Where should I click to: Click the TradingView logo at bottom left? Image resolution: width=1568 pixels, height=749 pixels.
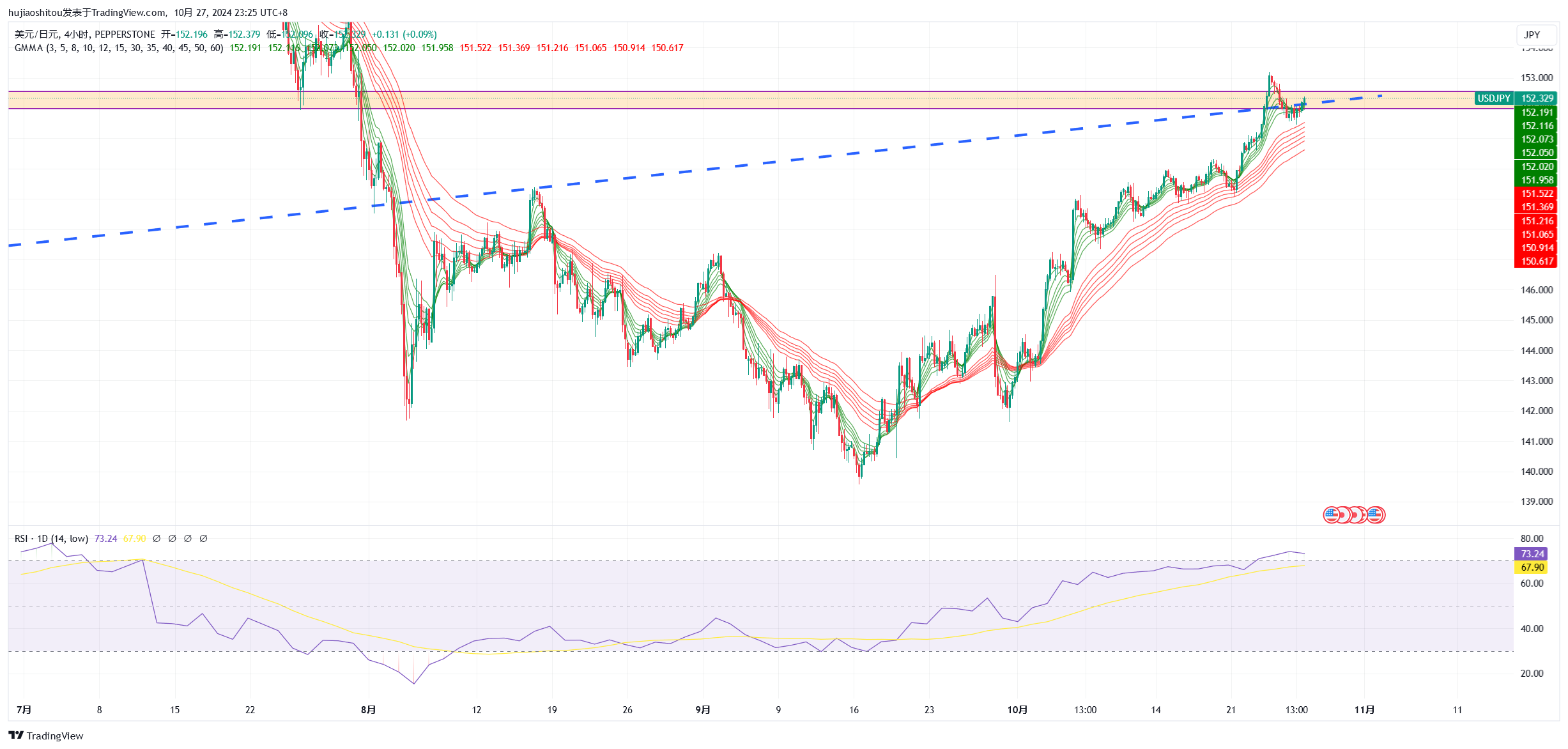coord(46,736)
